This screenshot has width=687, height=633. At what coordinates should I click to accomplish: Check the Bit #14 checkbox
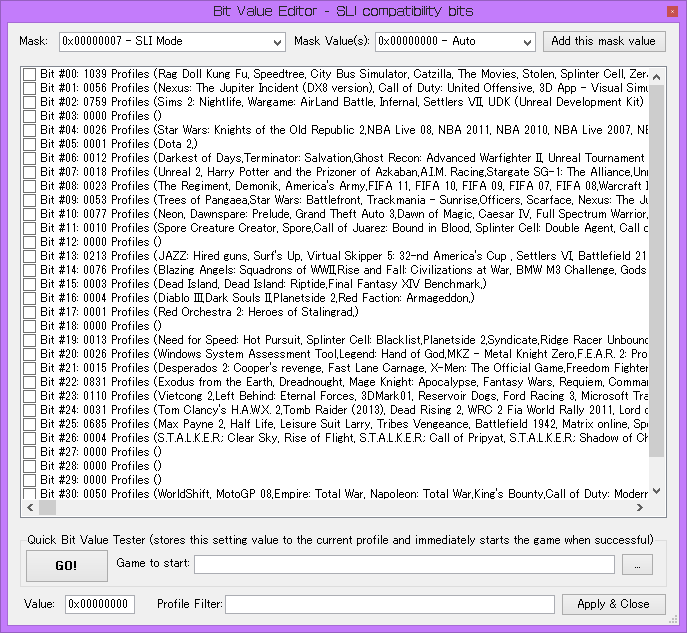(29, 270)
